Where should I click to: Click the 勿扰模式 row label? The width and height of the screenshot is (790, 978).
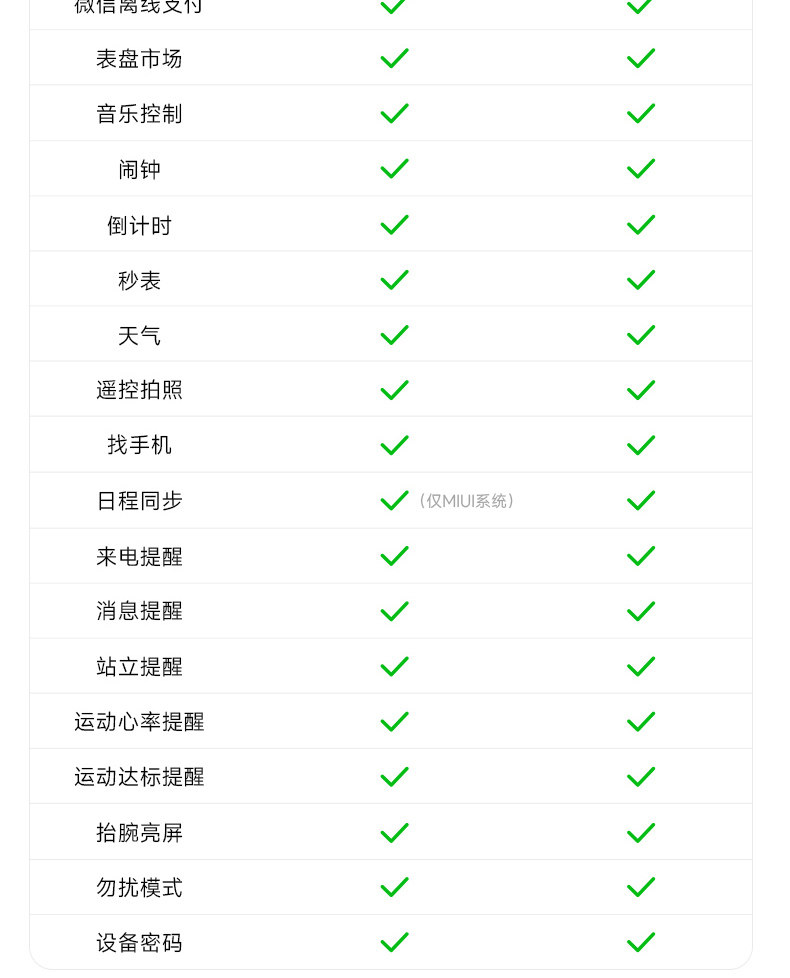139,888
